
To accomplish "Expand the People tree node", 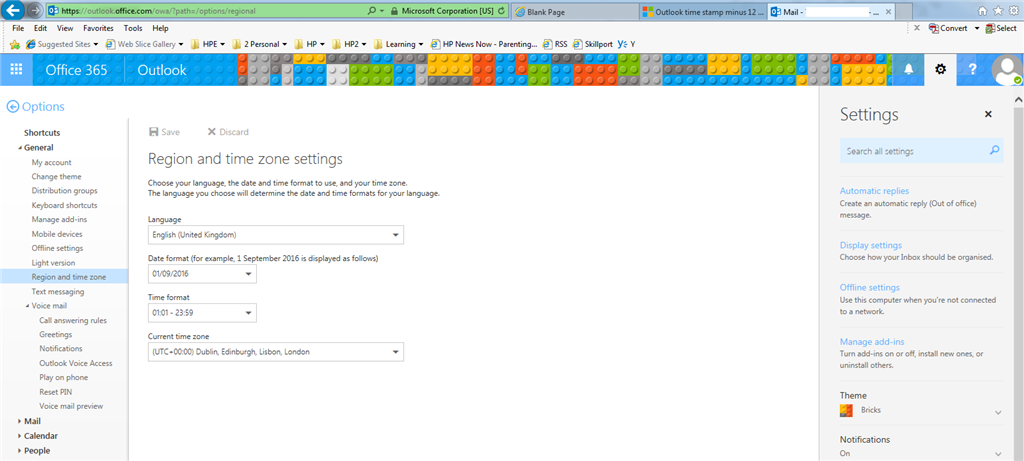I will 20,451.
